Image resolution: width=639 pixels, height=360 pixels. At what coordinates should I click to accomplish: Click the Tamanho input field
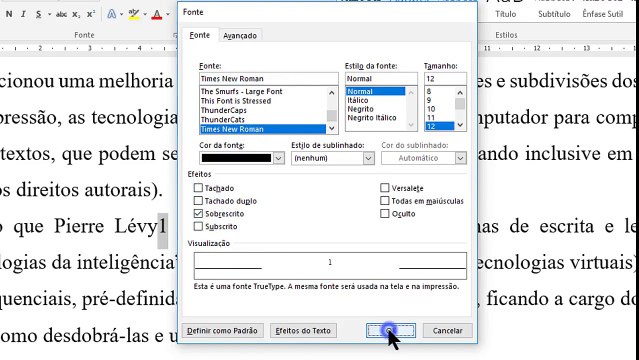pos(445,78)
